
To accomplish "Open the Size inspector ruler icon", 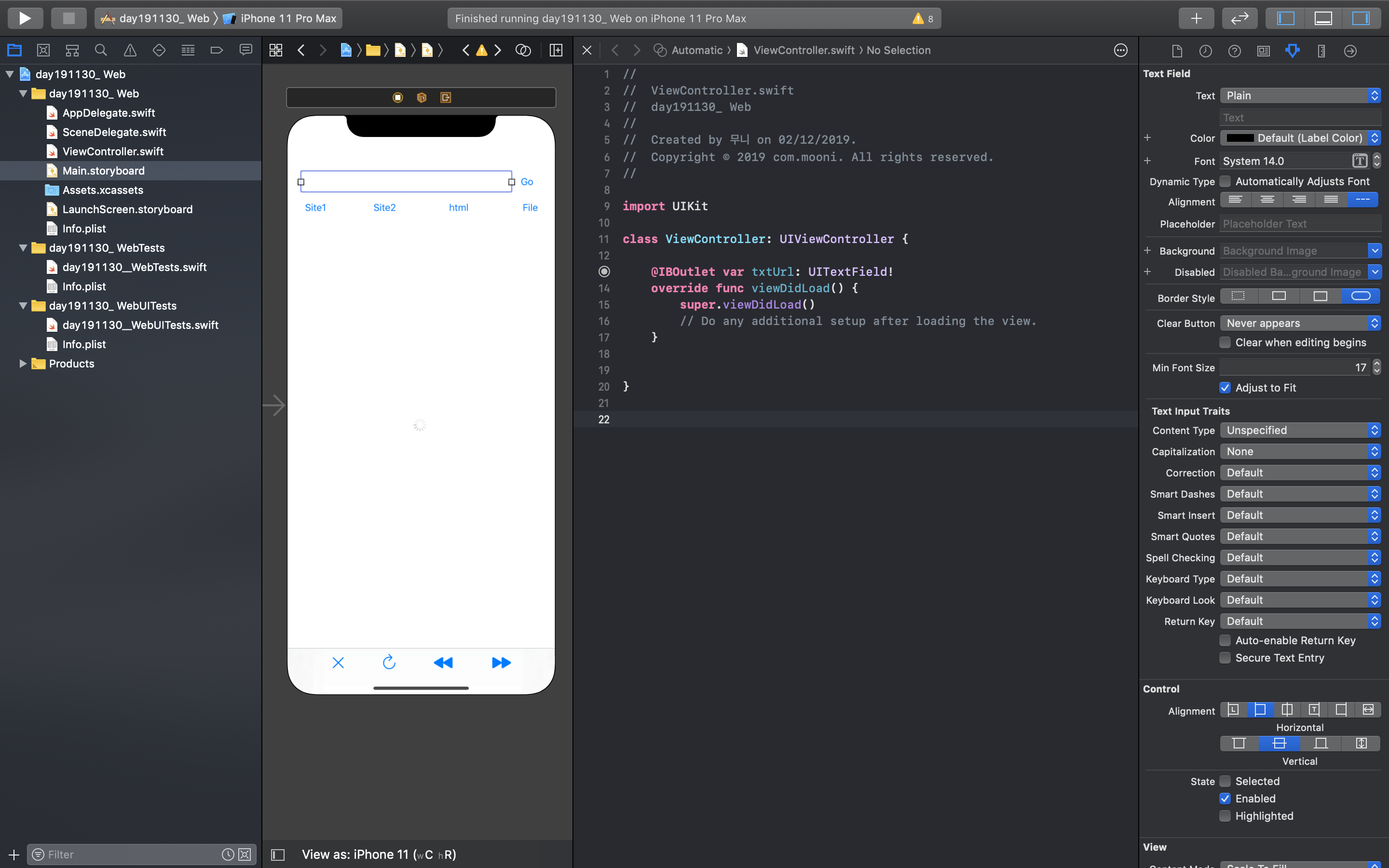I will click(1321, 51).
